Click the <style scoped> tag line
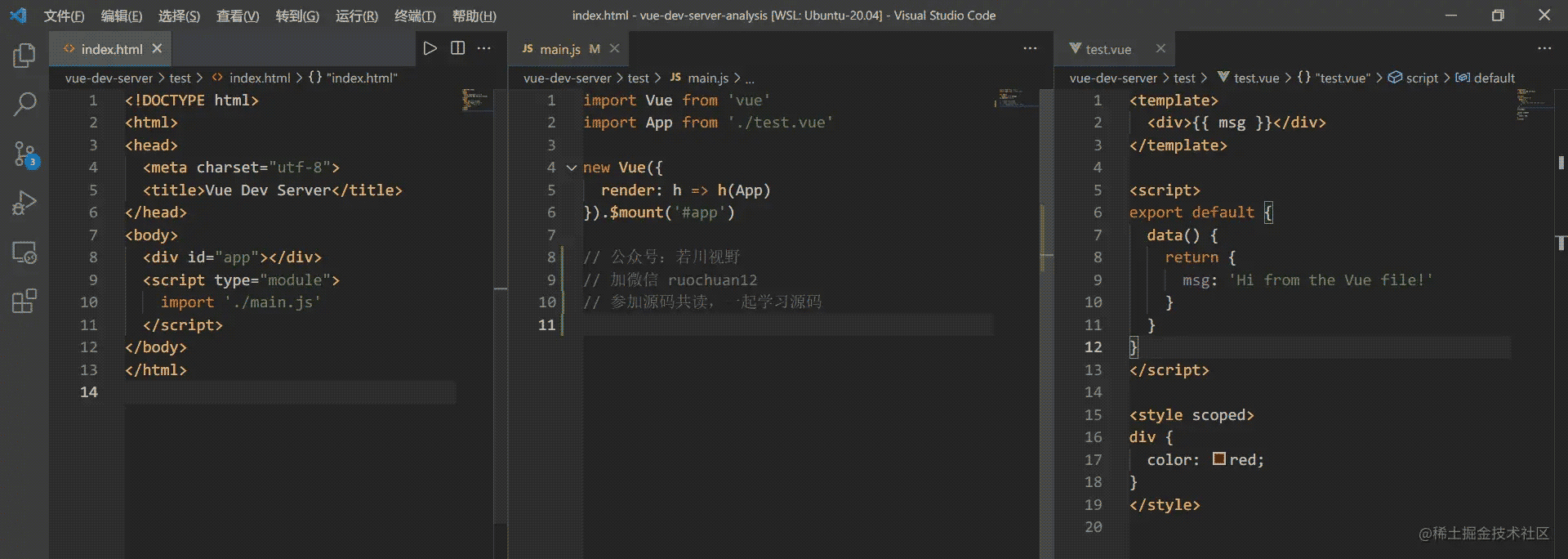The image size is (1568, 559). (1192, 415)
